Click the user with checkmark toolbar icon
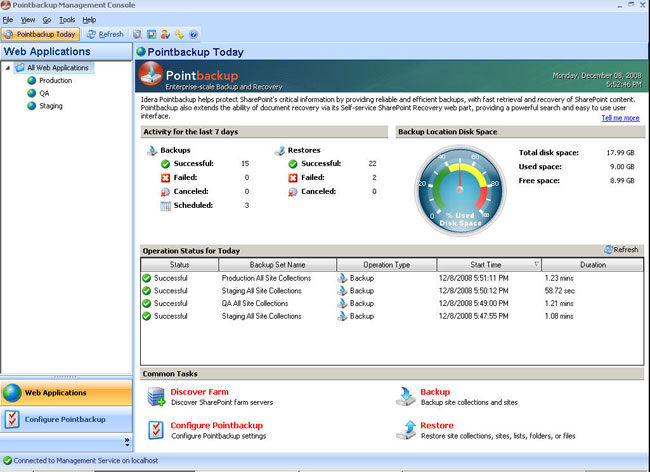 (165, 34)
